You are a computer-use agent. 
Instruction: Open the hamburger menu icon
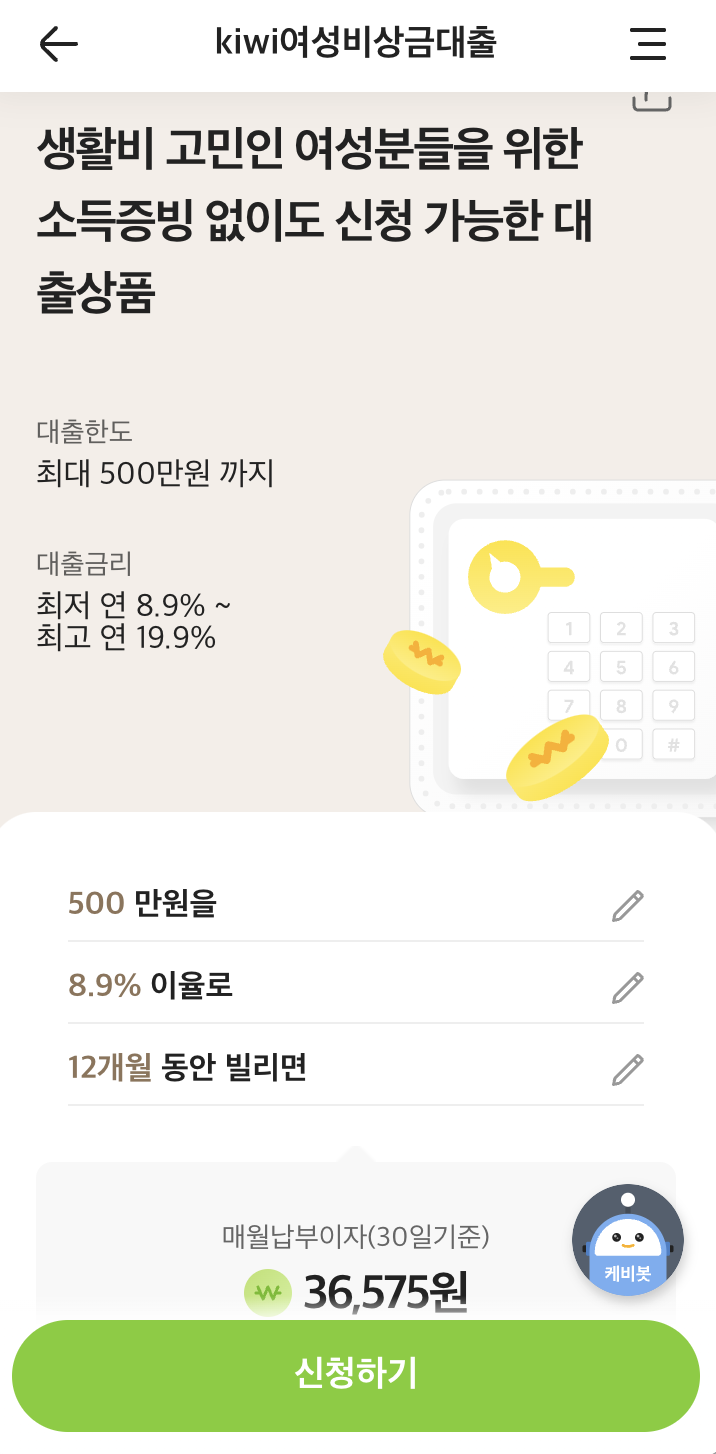[x=647, y=44]
